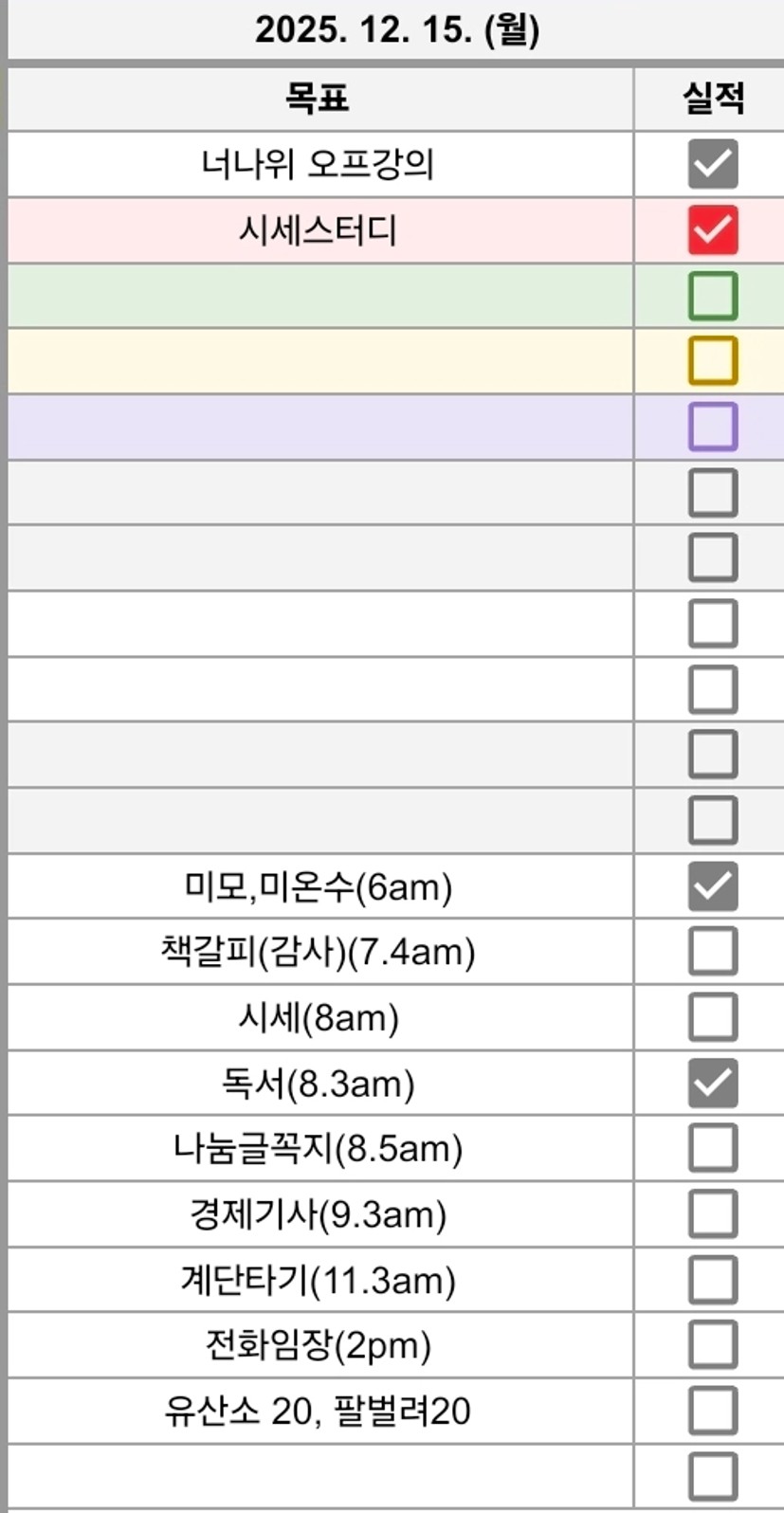Check the 나눔글쪽지(8.5am) checkbox
Viewport: 784px width, 1513px height.
coord(712,1149)
